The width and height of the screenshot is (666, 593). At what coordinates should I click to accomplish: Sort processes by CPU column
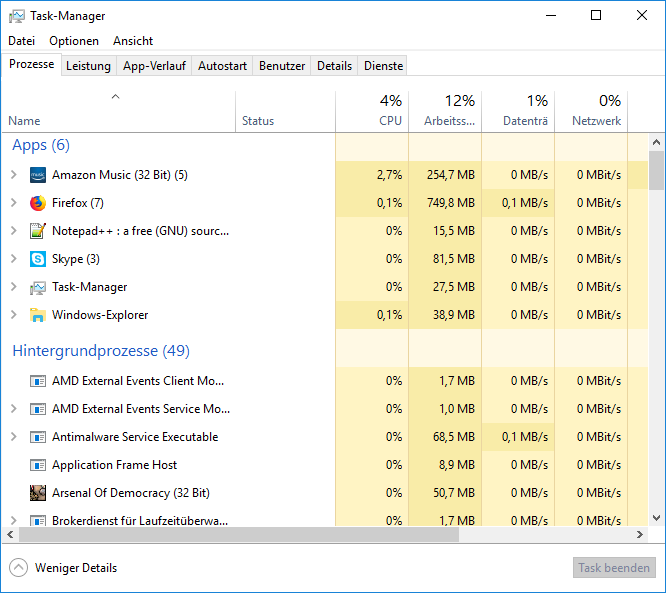(x=372, y=111)
